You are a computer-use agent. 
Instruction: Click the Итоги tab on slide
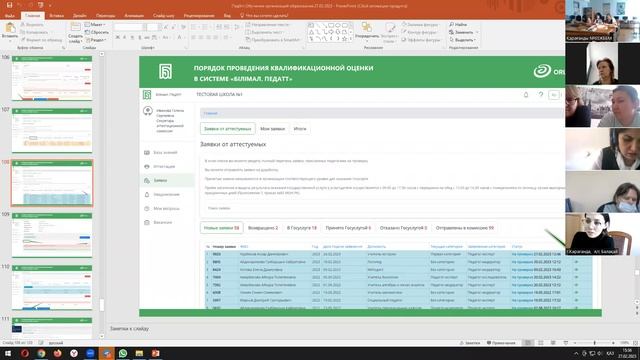pyautogui.click(x=300, y=129)
